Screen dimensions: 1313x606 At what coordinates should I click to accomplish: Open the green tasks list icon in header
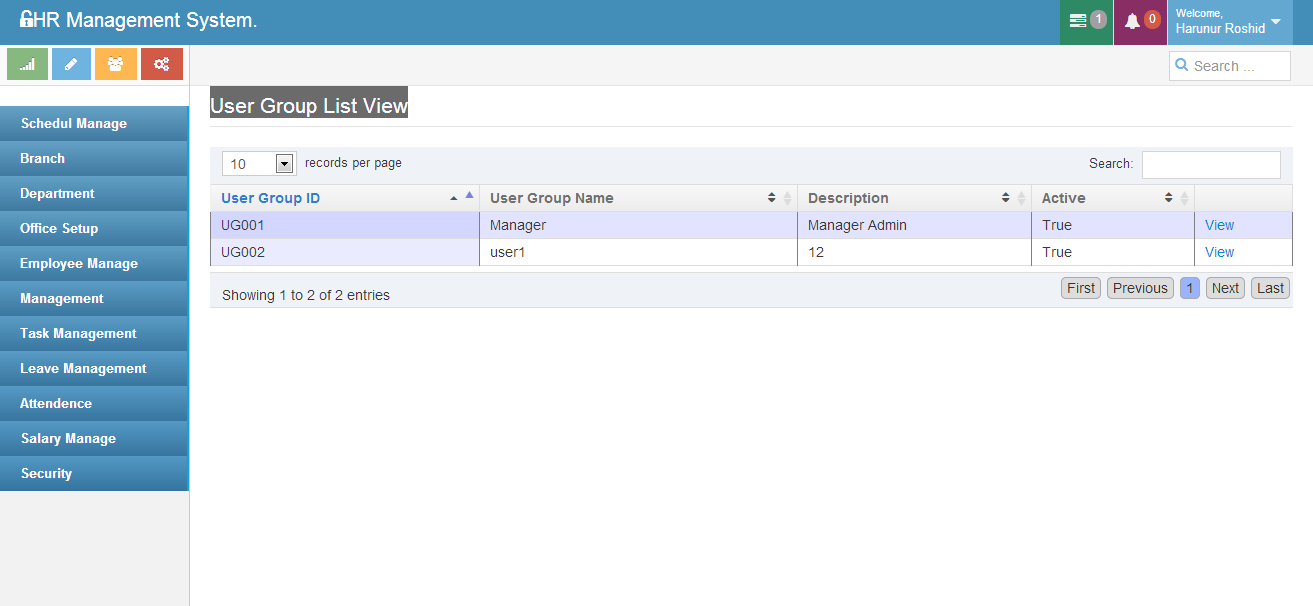1078,21
